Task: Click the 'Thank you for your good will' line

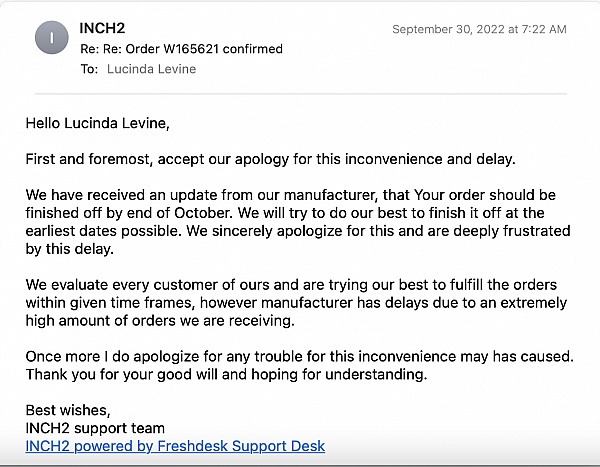Action: [x=227, y=374]
